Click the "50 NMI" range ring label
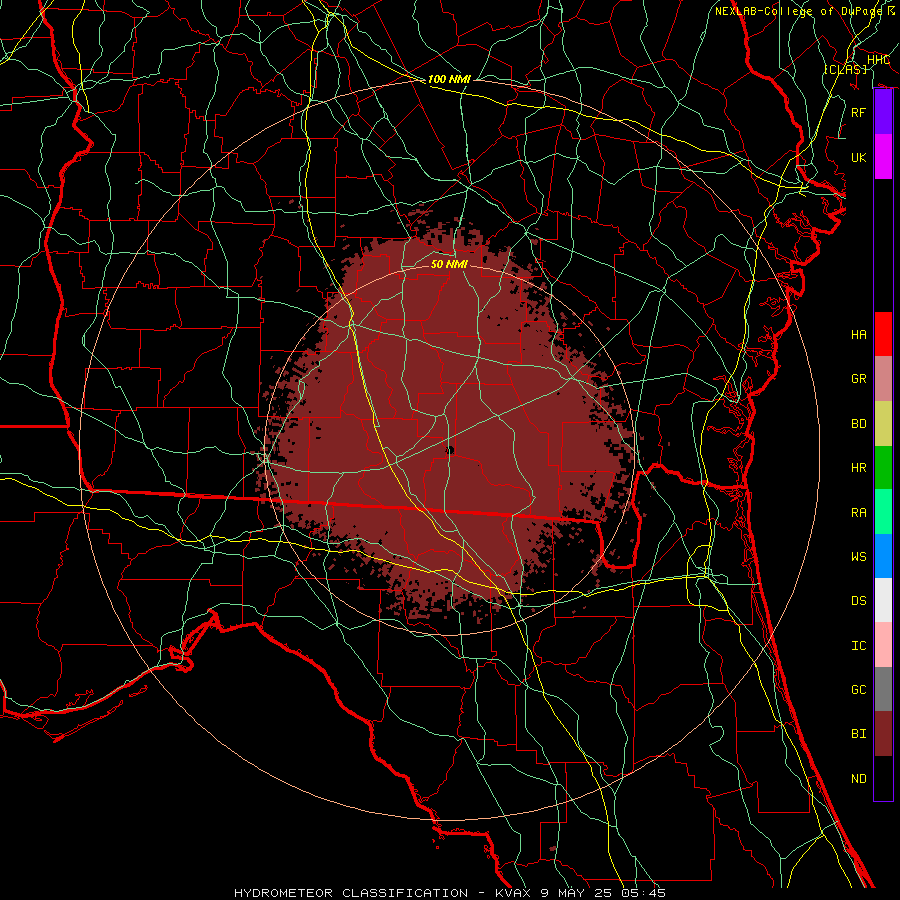 click(x=449, y=264)
